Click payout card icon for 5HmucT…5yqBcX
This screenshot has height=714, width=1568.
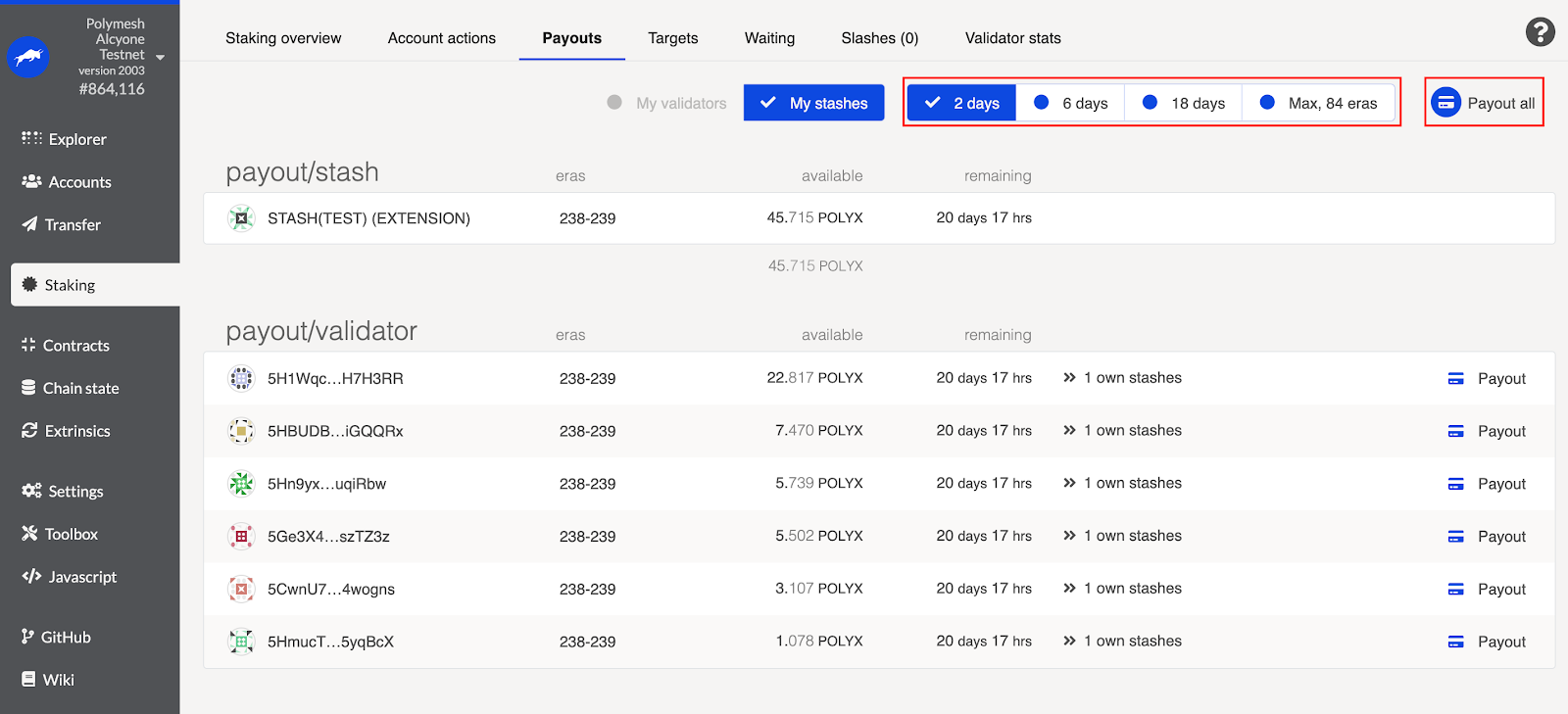tap(1456, 642)
